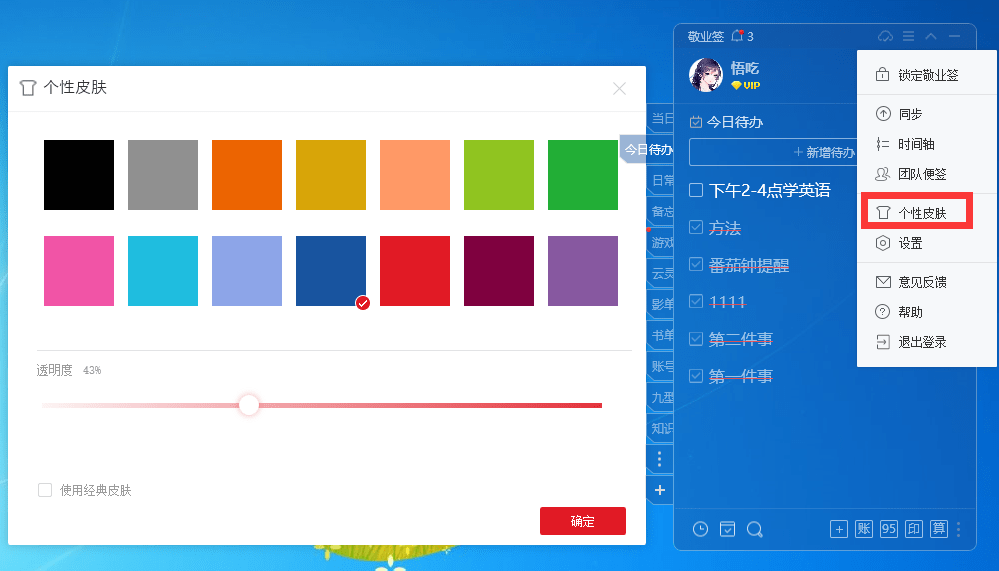Viewport: 999px width, 571px height.
Task: Click the yellow VIP badge
Action: (x=745, y=85)
